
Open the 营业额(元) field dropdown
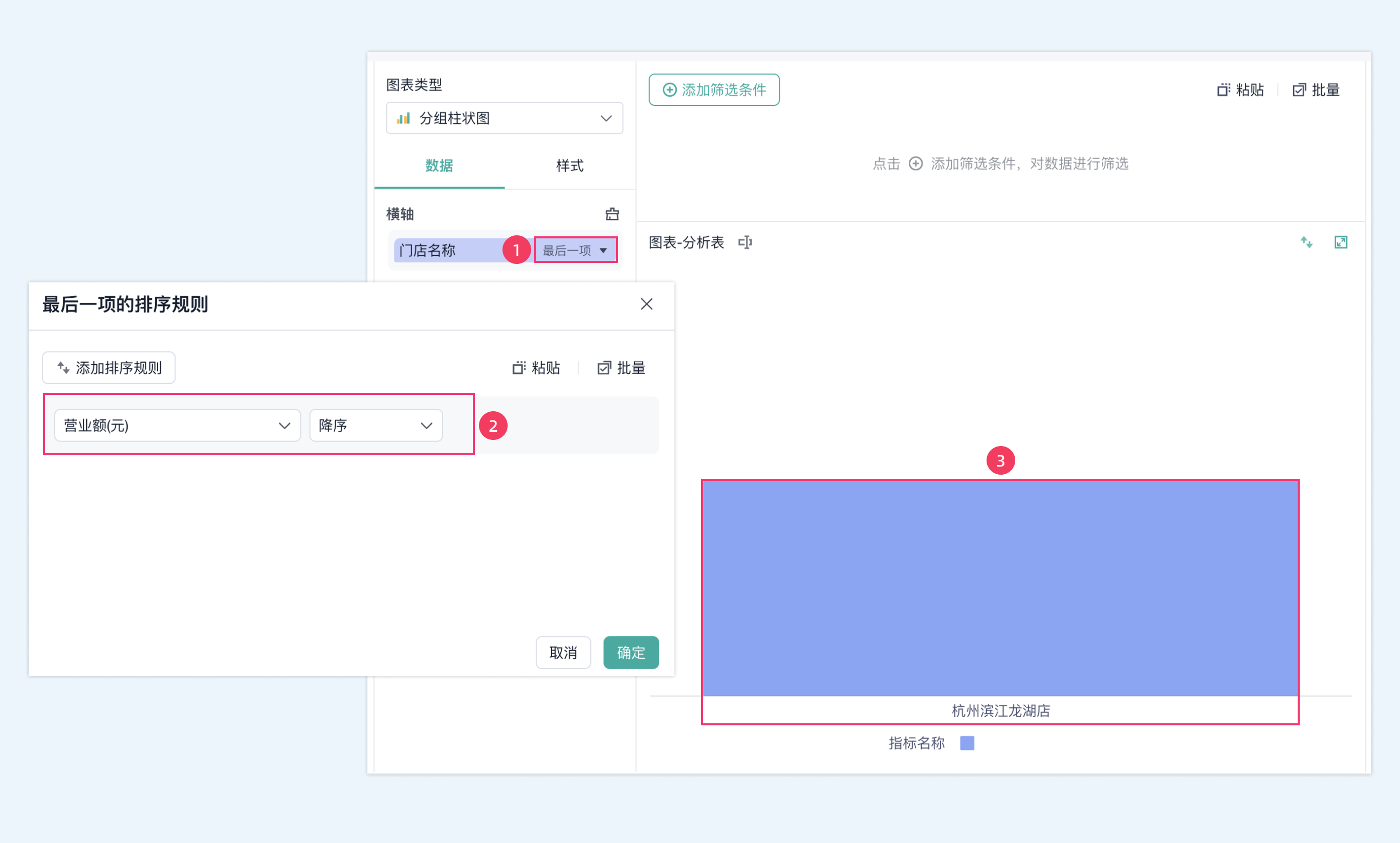click(x=177, y=426)
